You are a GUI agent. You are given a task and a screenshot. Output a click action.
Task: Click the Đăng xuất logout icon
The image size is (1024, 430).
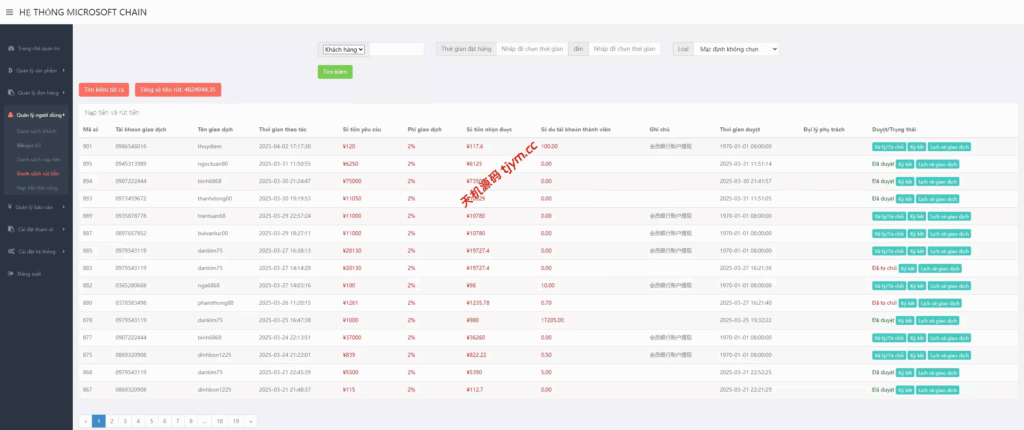pyautogui.click(x=10, y=273)
